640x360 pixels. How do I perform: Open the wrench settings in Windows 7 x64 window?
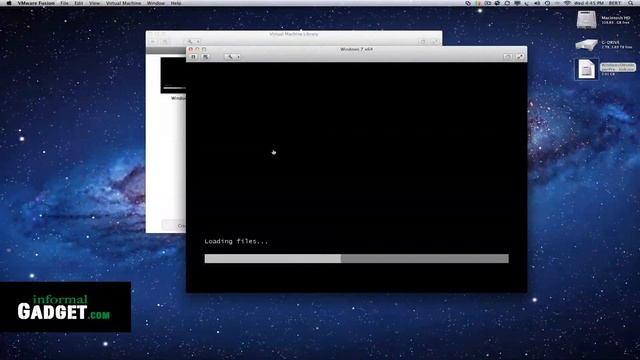[230, 57]
